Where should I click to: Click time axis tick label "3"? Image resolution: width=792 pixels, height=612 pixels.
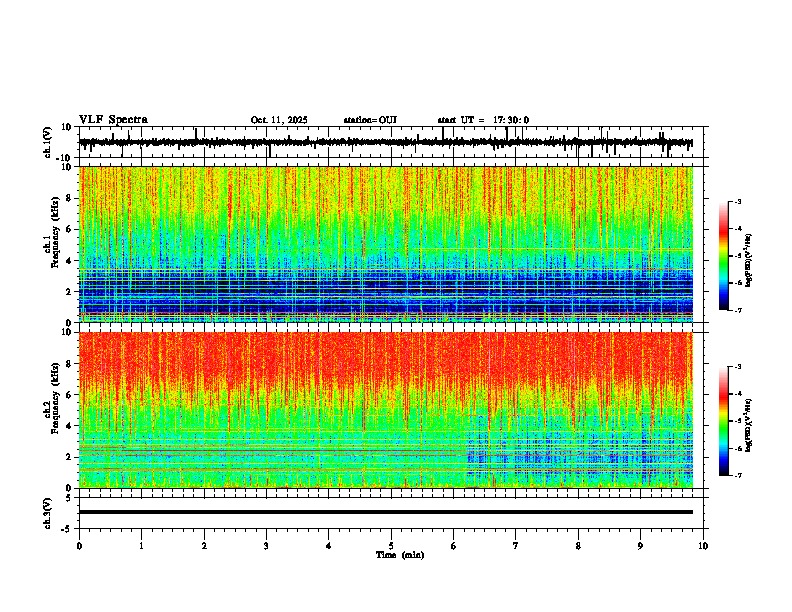point(266,546)
